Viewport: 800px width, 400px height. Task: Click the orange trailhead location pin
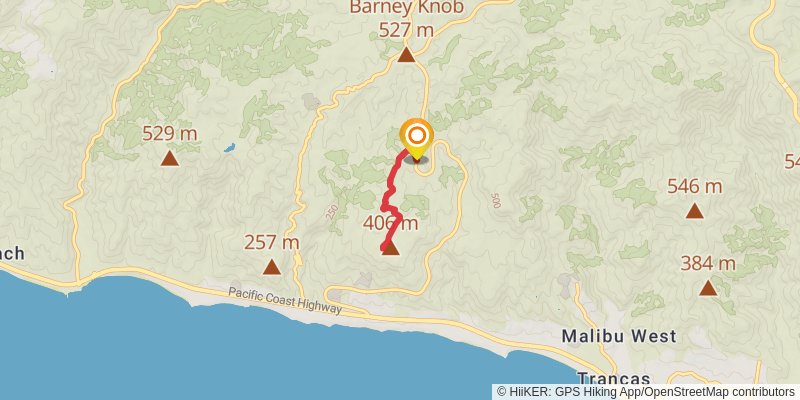417,138
